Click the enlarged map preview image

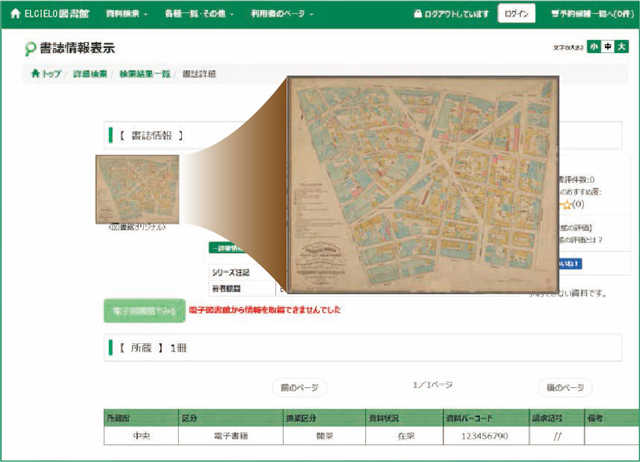click(x=423, y=184)
